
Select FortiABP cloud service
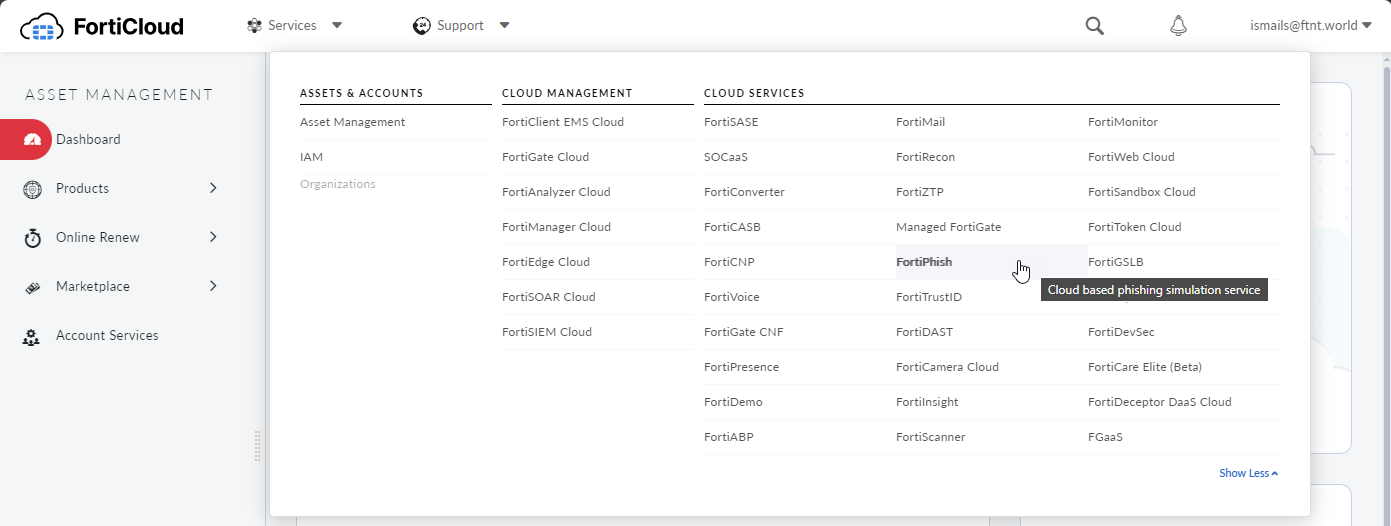pyautogui.click(x=729, y=437)
